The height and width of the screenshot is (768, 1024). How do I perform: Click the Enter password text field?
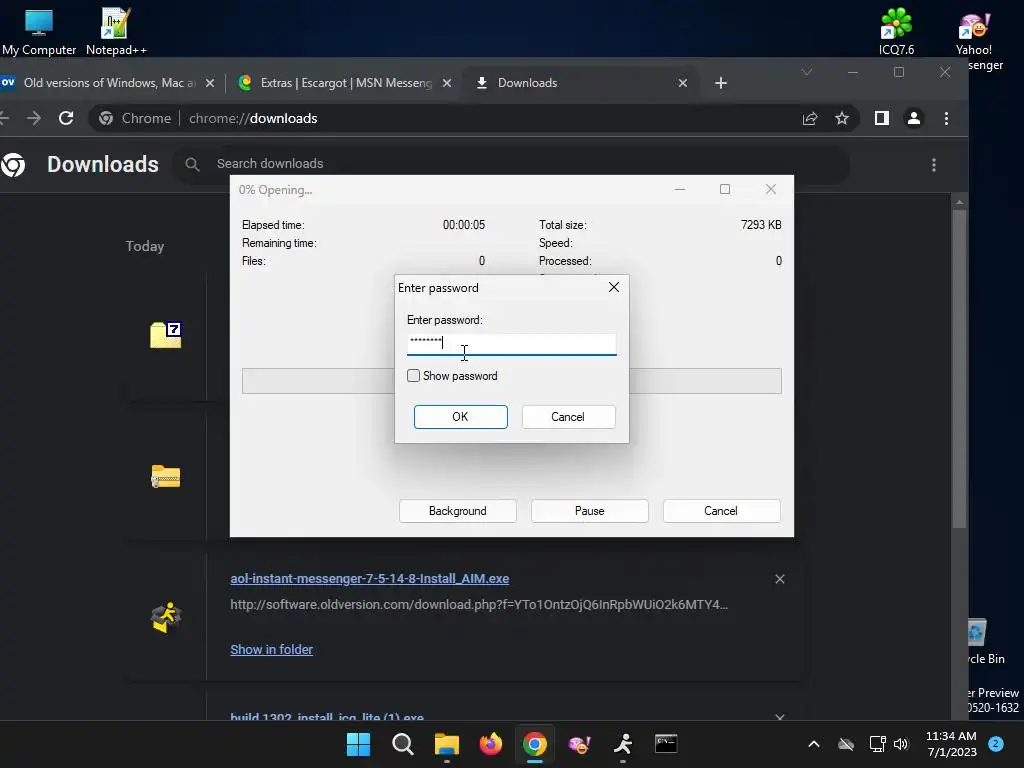click(511, 344)
